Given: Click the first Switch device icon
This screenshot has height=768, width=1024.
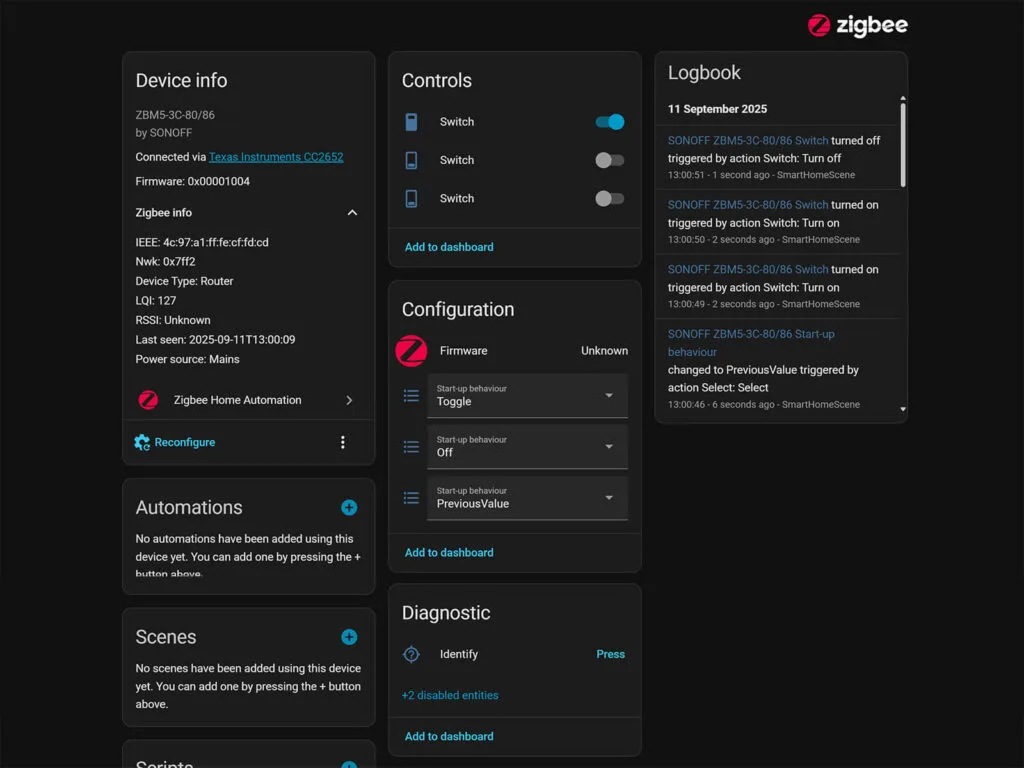Looking at the screenshot, I should [411, 122].
